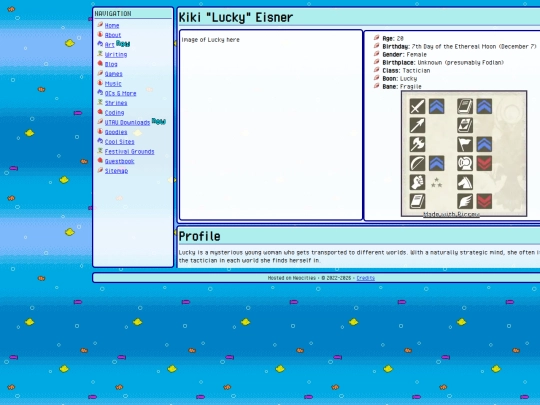Click the bullet icon beside the Writing link

[x=100, y=53]
